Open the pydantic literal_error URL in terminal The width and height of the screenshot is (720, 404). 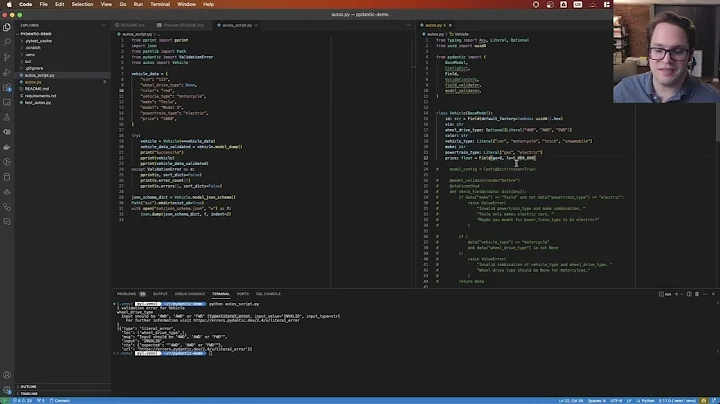pyautogui.click(x=246, y=320)
